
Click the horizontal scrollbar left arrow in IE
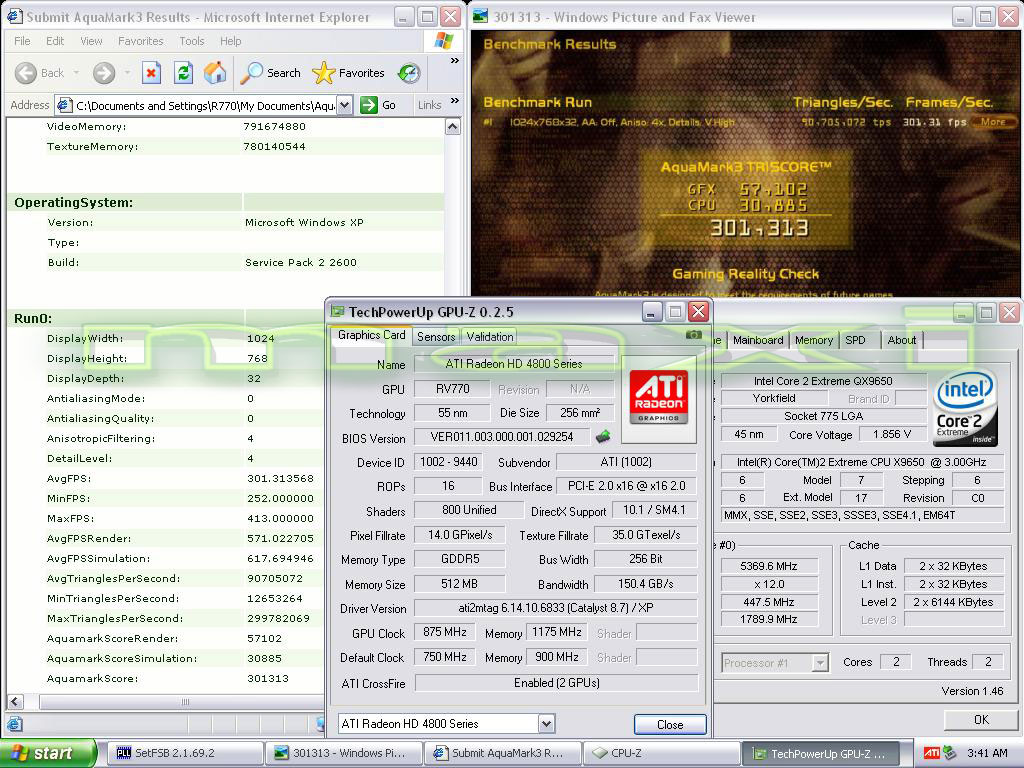pyautogui.click(x=15, y=702)
